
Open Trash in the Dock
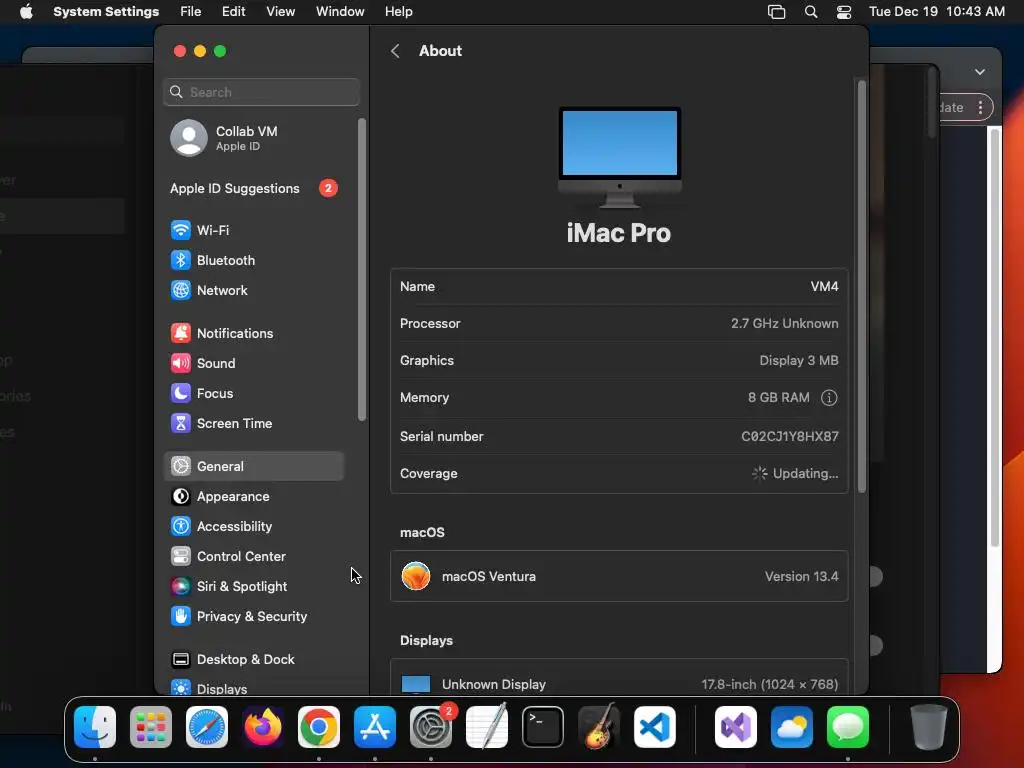929,727
